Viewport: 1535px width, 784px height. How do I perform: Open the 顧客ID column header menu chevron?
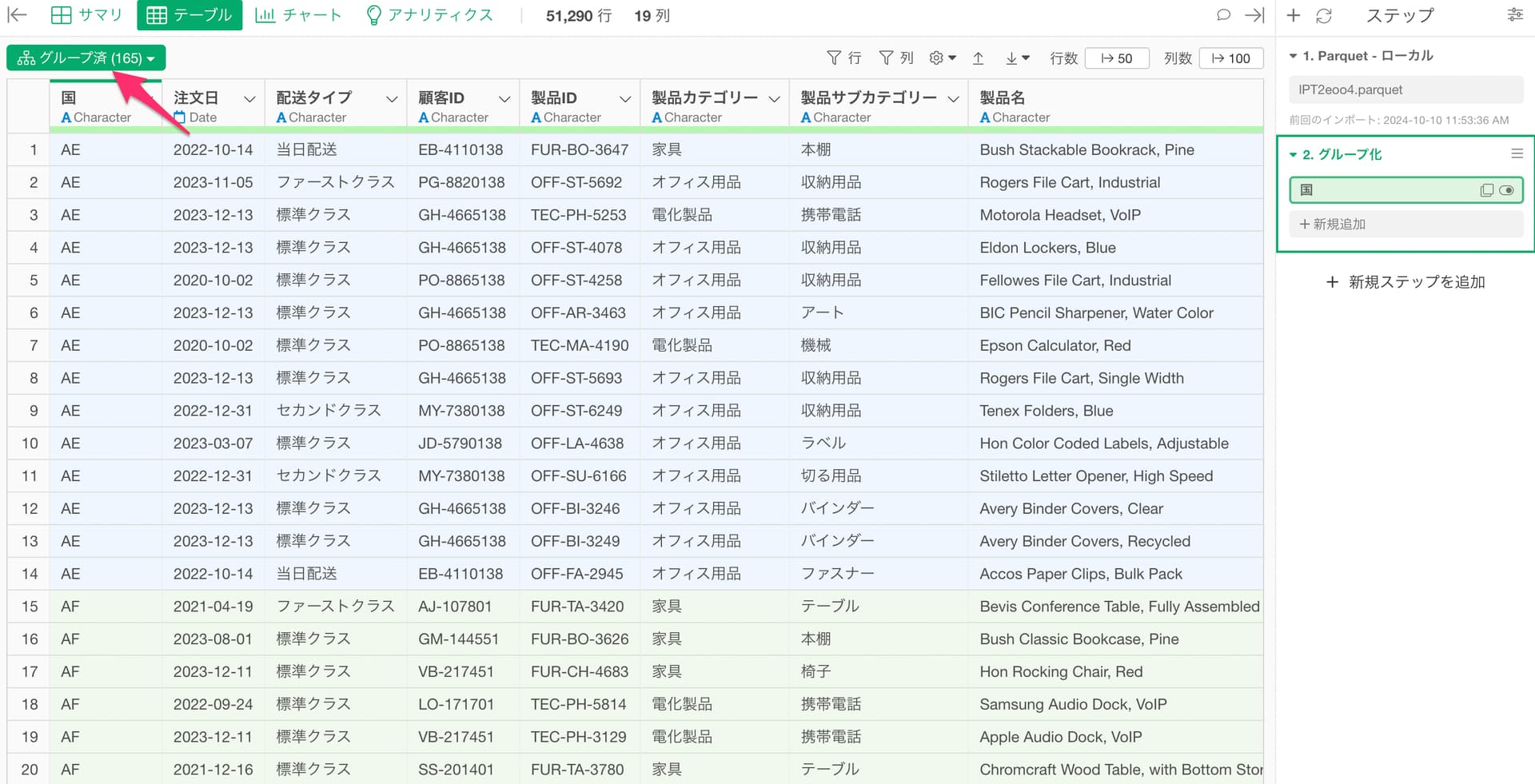point(504,99)
